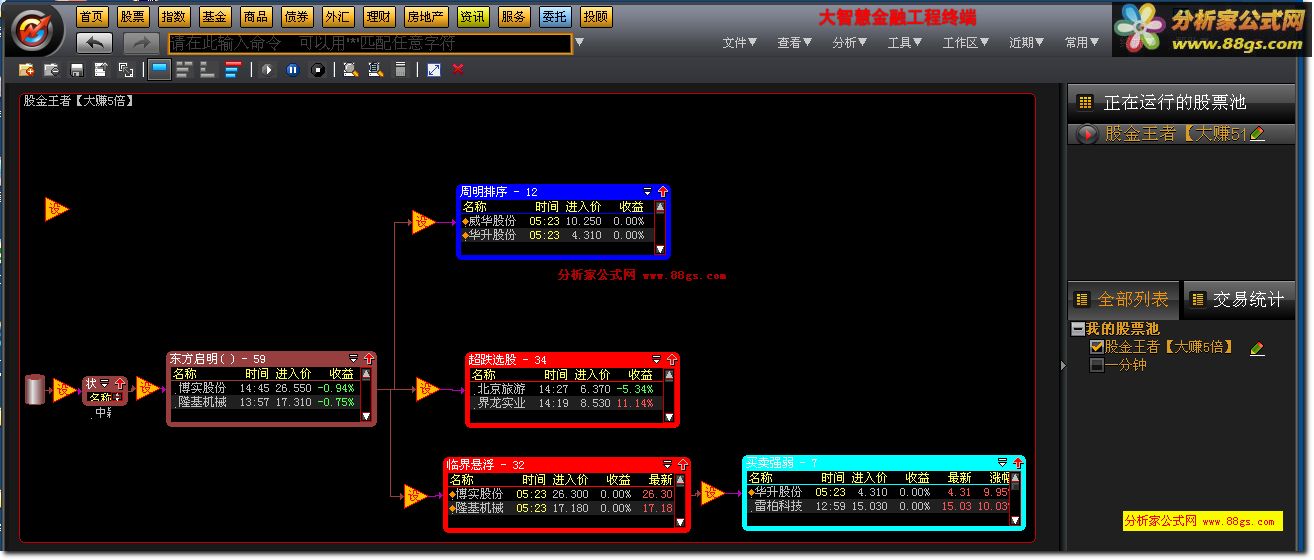Image resolution: width=1314 pixels, height=560 pixels.
Task: Click the 资讯 navigation button
Action: [x=473, y=17]
